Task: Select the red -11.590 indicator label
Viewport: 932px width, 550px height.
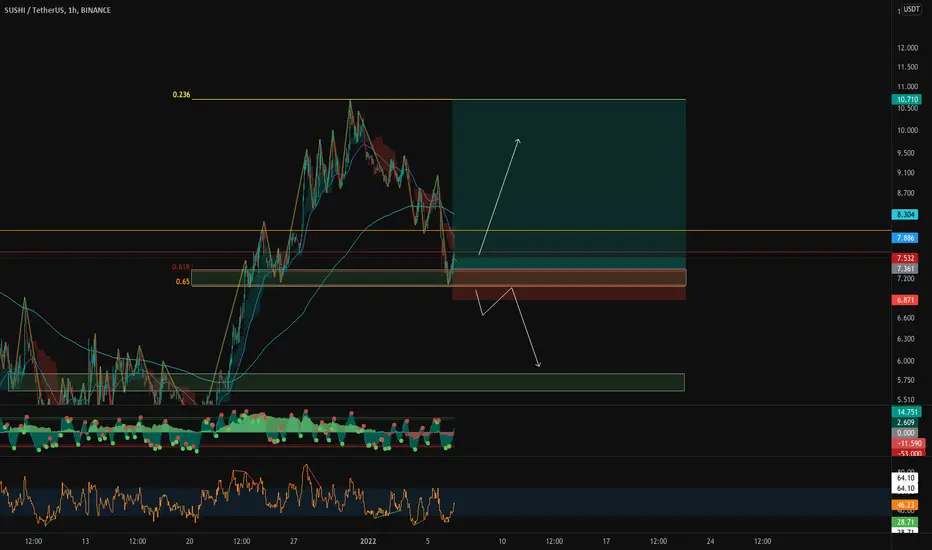Action: 909,444
